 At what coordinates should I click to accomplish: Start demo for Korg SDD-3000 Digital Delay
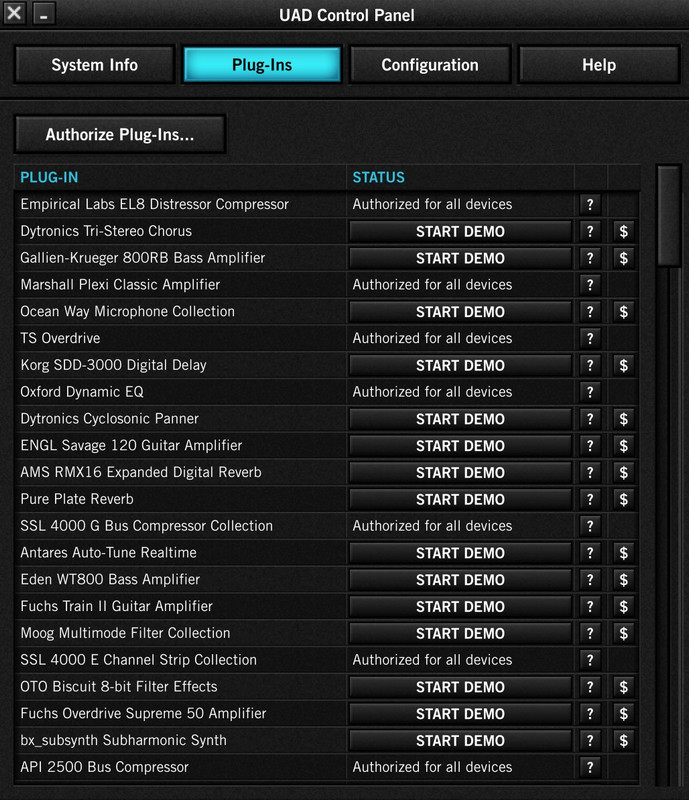460,365
